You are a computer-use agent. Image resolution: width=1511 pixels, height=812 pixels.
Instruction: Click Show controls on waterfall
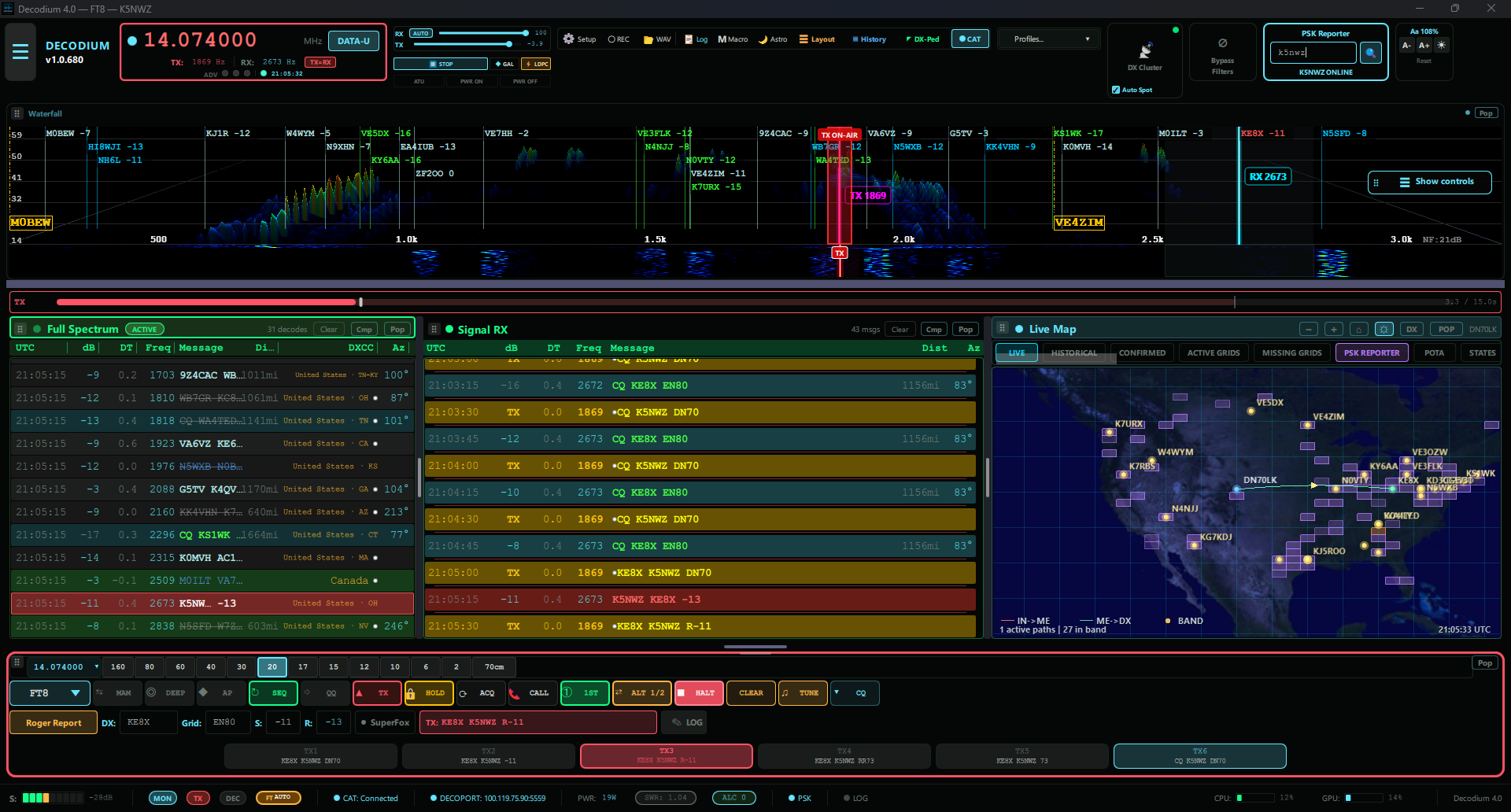[1430, 182]
